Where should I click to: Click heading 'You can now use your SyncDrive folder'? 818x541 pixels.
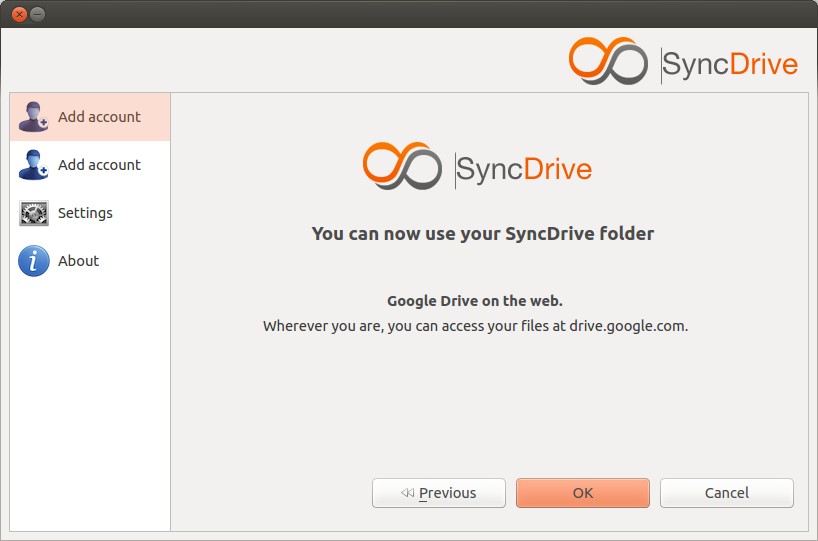(483, 234)
